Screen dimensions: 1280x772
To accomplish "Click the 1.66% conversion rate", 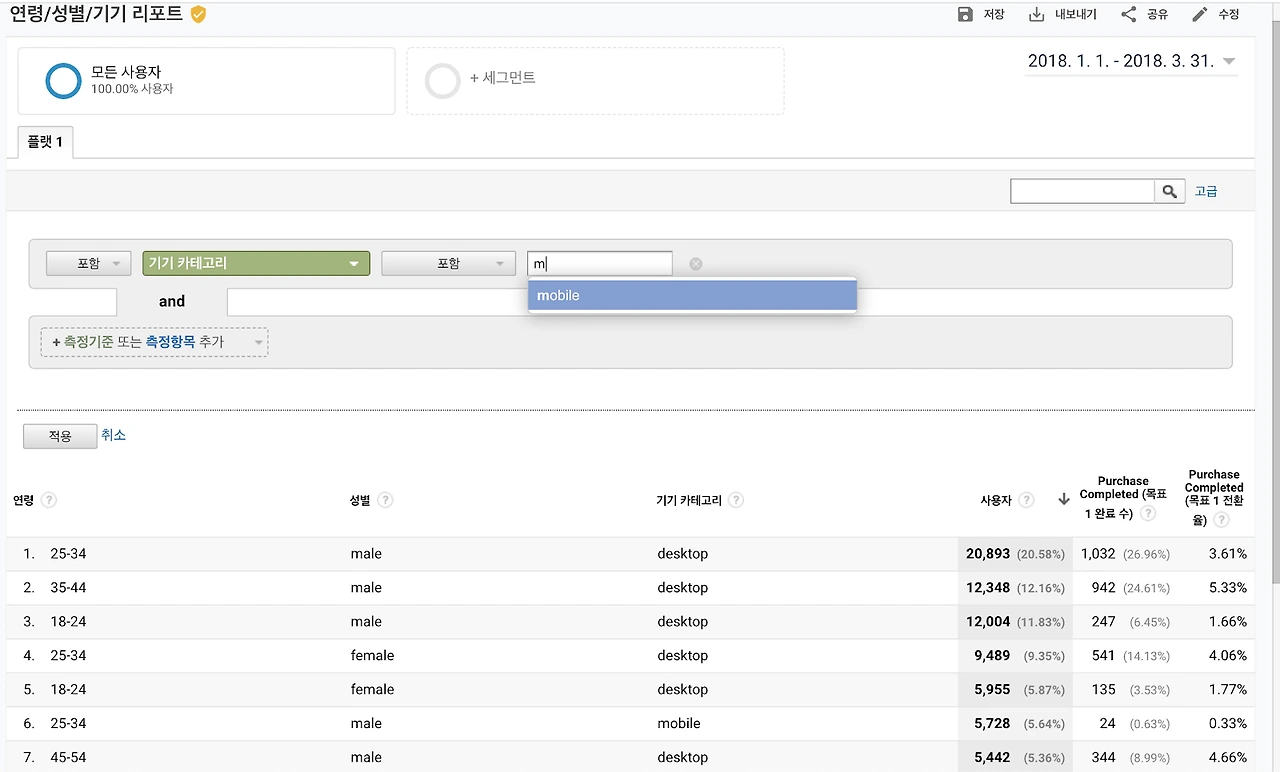I will (1228, 622).
